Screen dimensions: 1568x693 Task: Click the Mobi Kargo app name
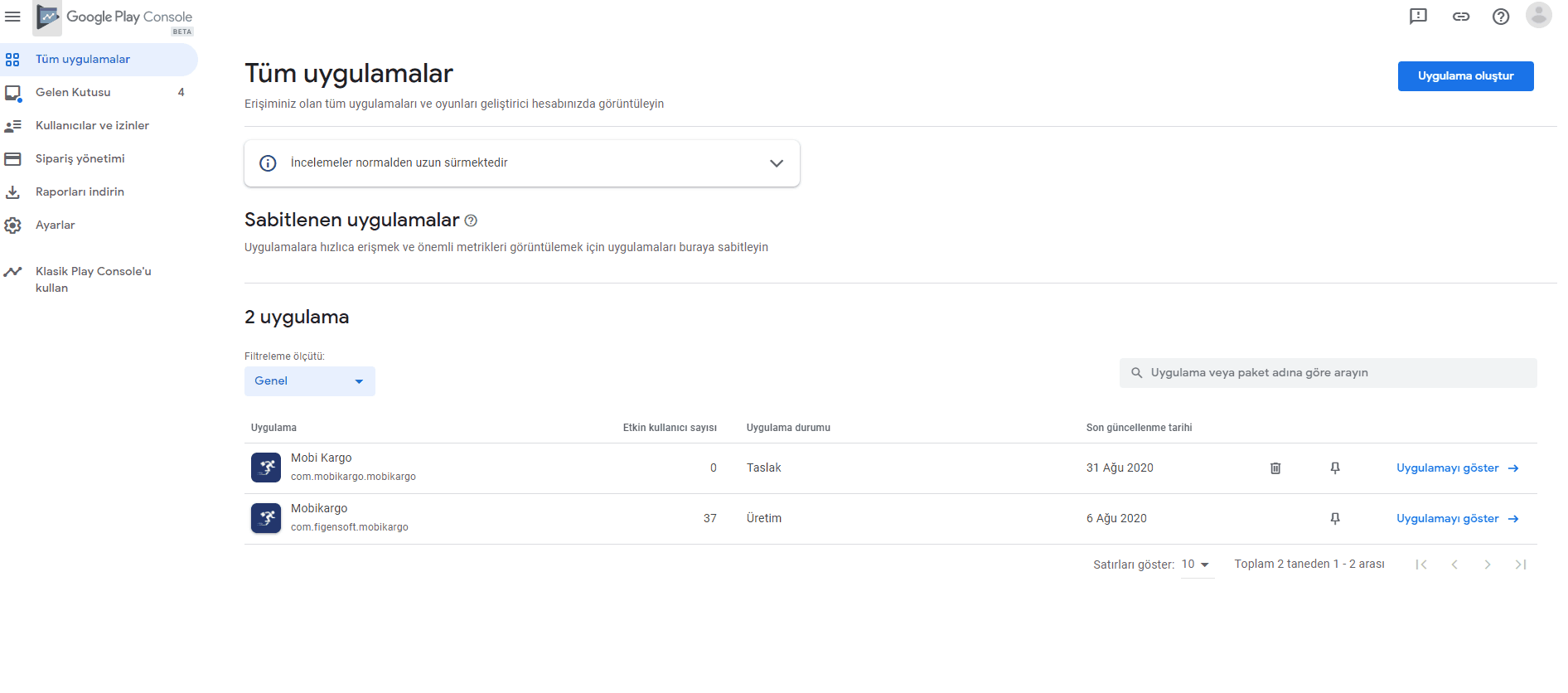[x=321, y=458]
